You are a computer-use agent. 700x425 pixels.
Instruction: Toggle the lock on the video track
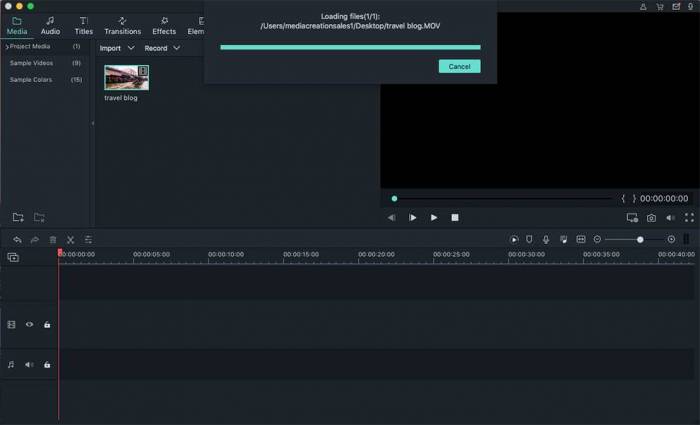[47, 324]
